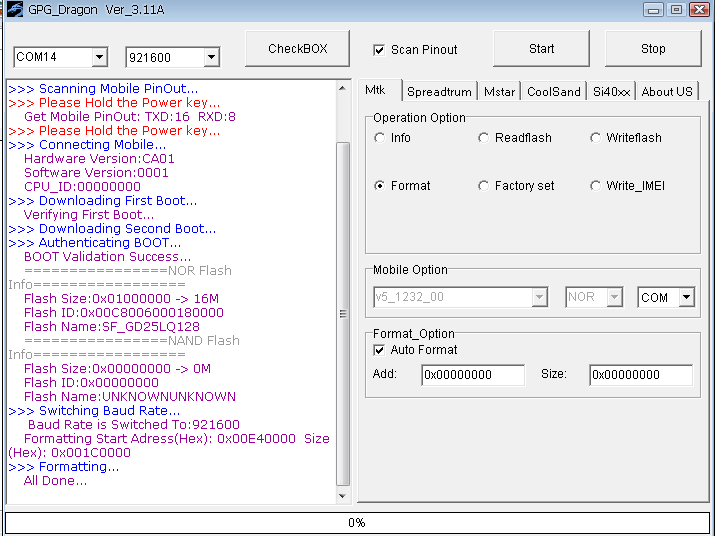
Task: Pick the Factory set option
Action: coord(484,186)
